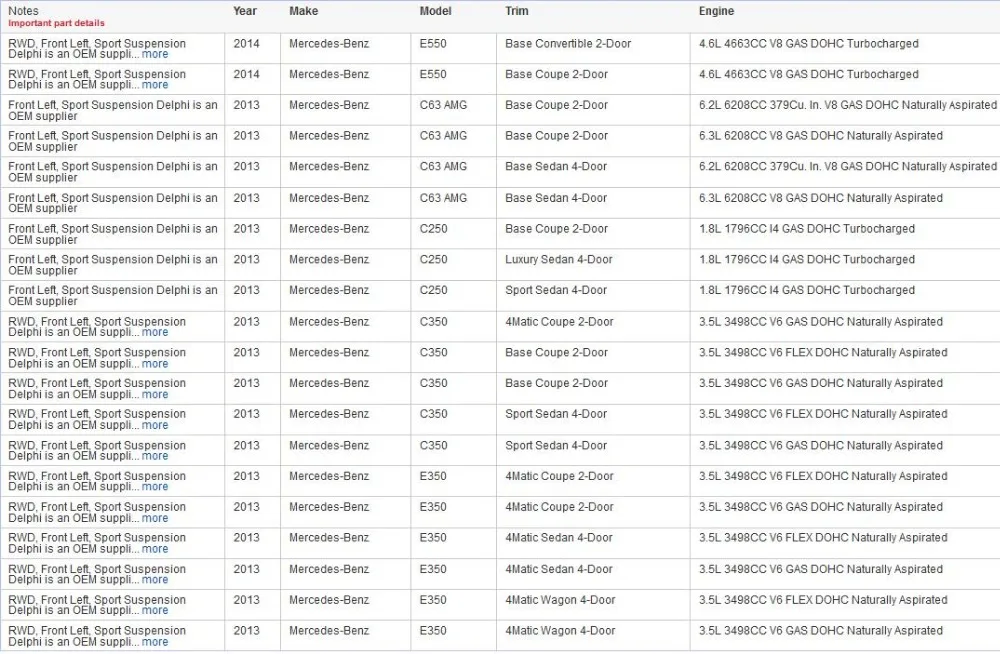Viewport: 1000px width, 654px height.
Task: Select the 'Luxury Sedan 4-Door' trim cell
Action: tap(559, 259)
